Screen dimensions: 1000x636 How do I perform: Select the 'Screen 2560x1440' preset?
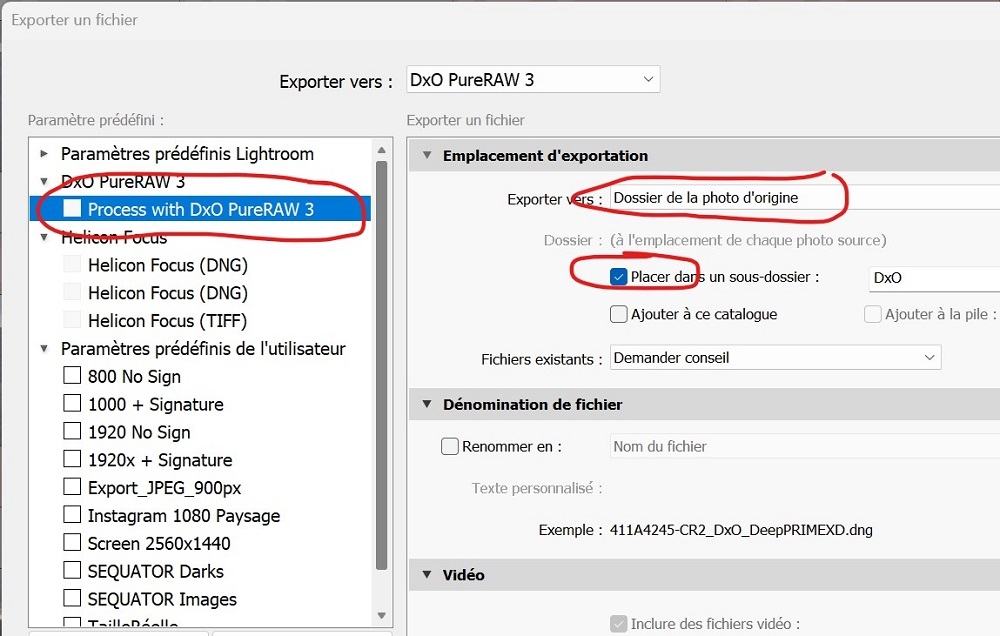tap(158, 544)
